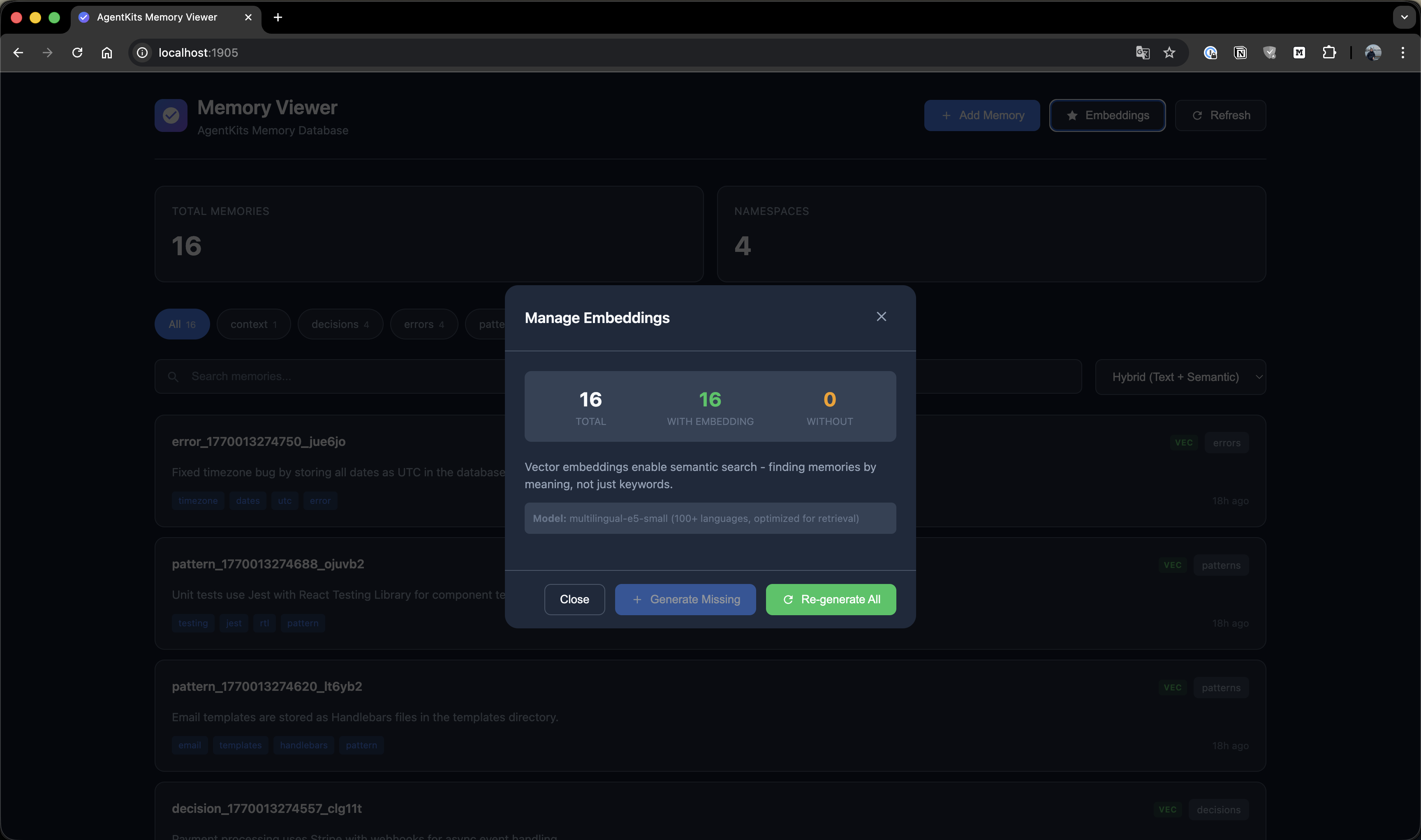Image resolution: width=1421 pixels, height=840 pixels.
Task: Close the Manage Embeddings dialog with X
Action: point(881,316)
